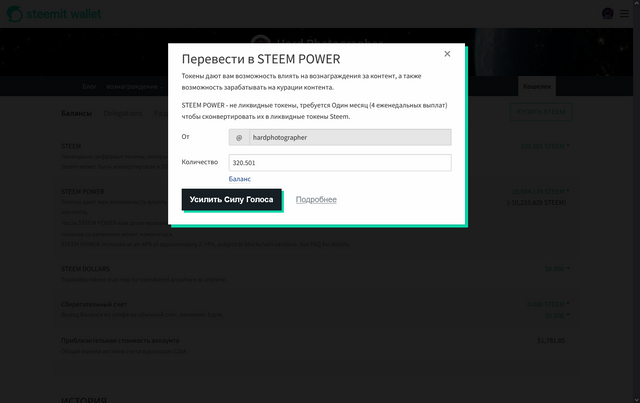Image resolution: width=640 pixels, height=403 pixels.
Task: Click the dialog title Перевести в STEEM POWER
Action: (x=261, y=59)
